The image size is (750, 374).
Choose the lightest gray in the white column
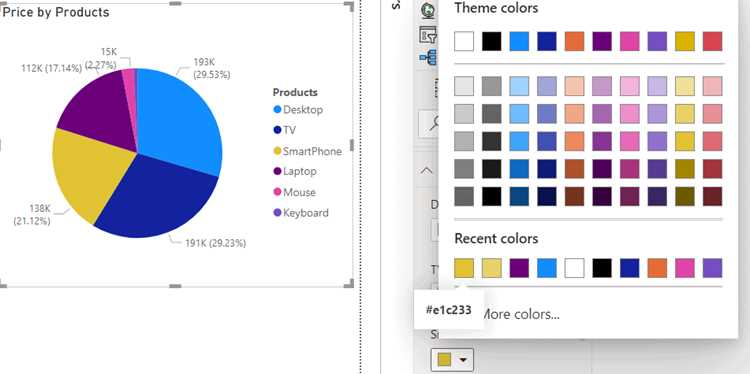click(464, 86)
